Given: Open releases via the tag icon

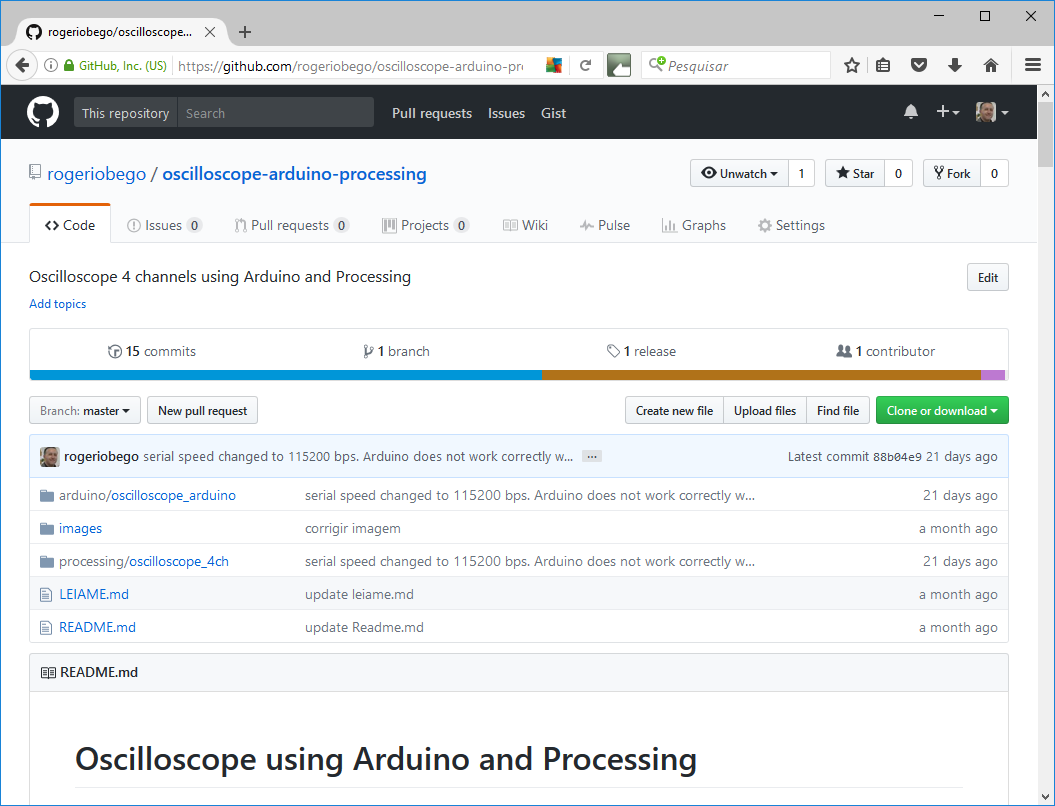Looking at the screenshot, I should pos(613,351).
